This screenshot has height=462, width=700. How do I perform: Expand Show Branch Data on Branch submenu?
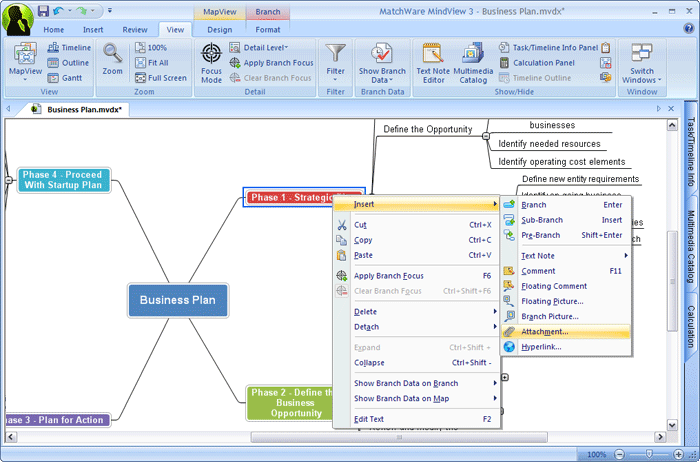417,383
